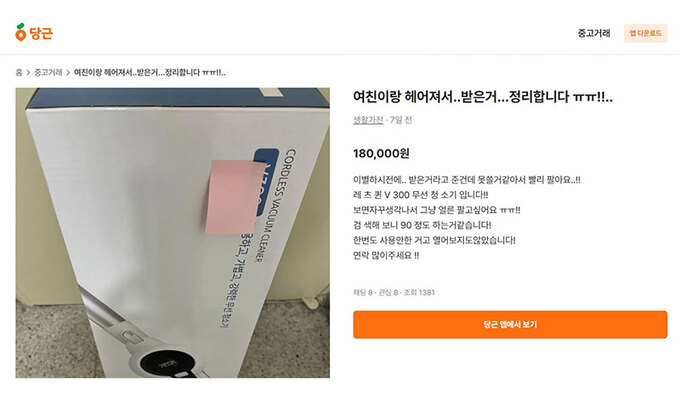This screenshot has width=680, height=408.
Task: Click the 관심 8 interest count
Action: click(388, 293)
